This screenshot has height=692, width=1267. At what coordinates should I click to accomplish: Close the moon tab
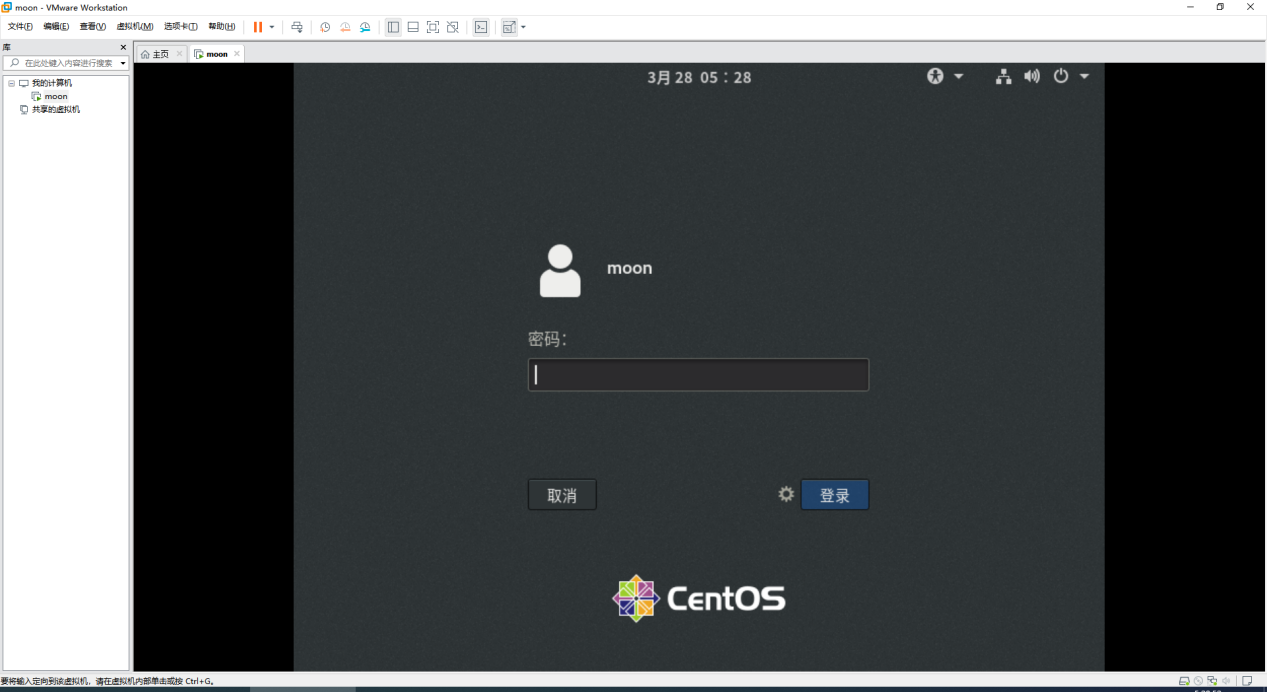pos(237,54)
